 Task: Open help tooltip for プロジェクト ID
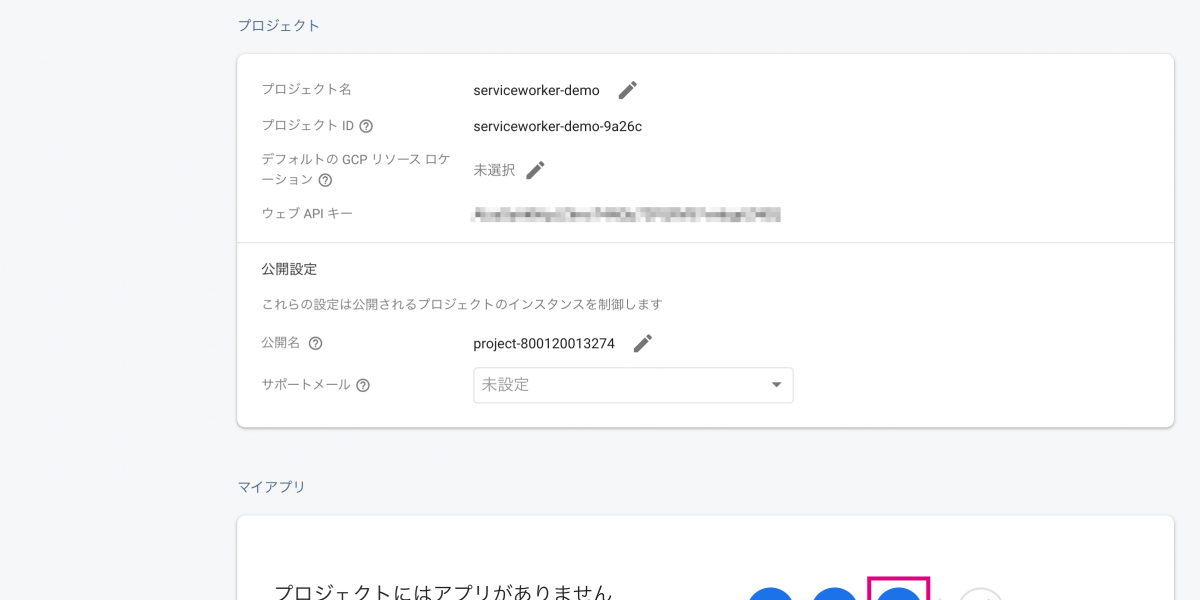(366, 126)
